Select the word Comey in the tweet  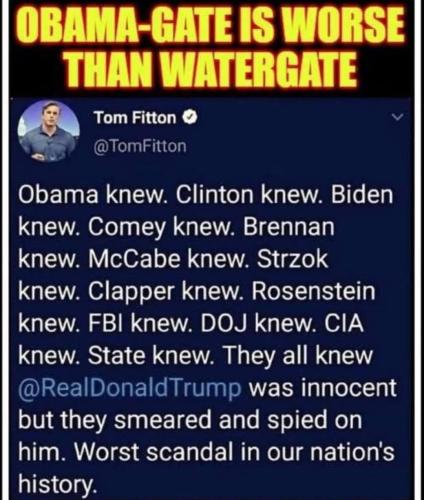coord(127,229)
